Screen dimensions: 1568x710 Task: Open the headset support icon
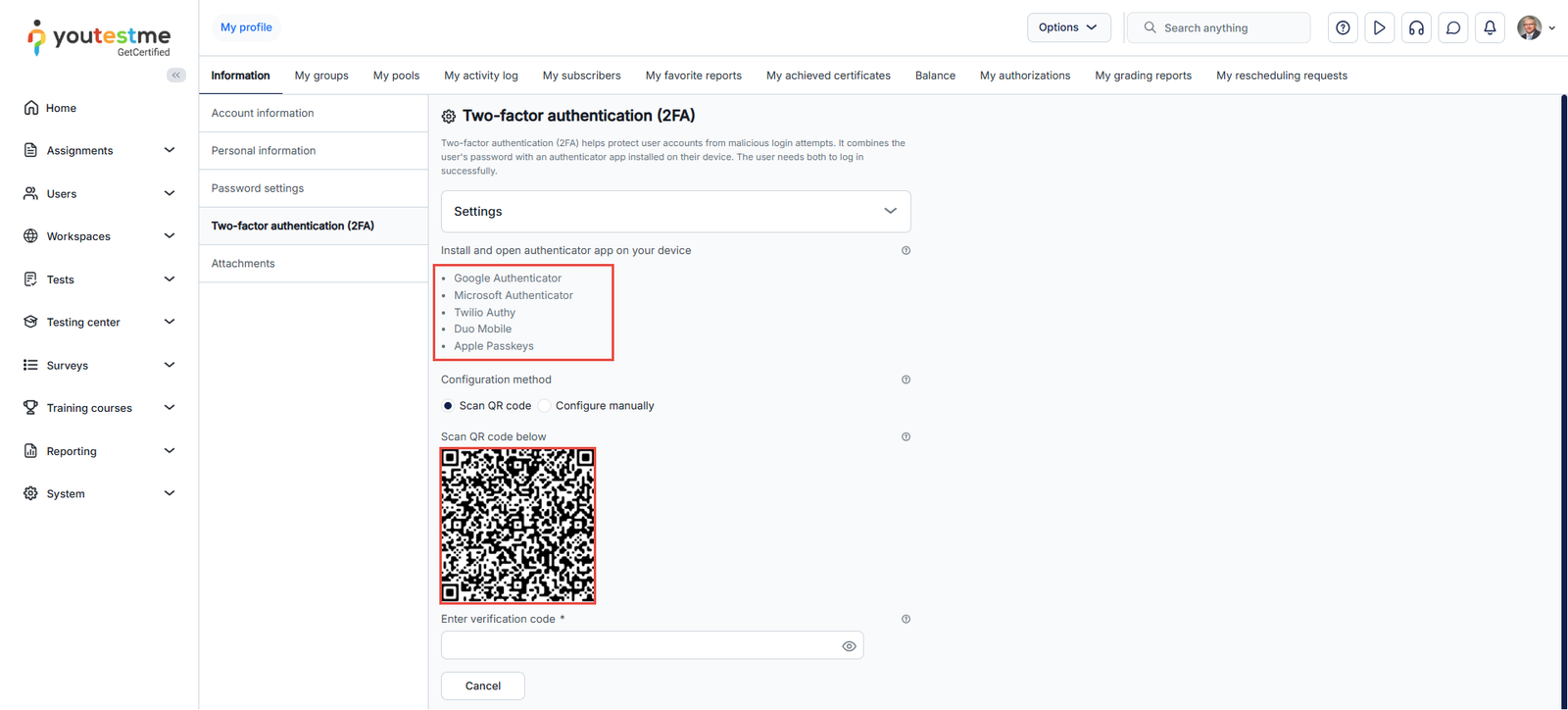1416,27
